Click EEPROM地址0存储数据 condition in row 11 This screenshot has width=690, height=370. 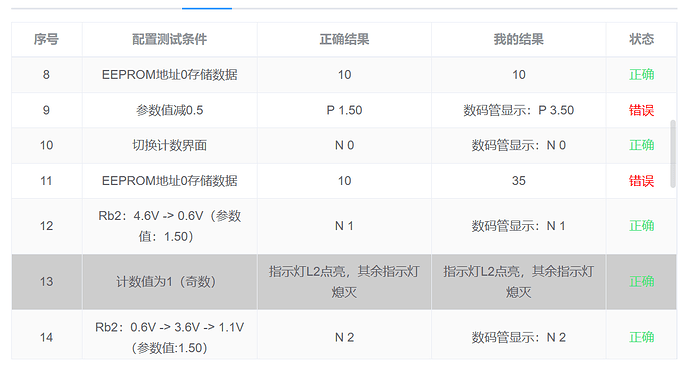169,181
